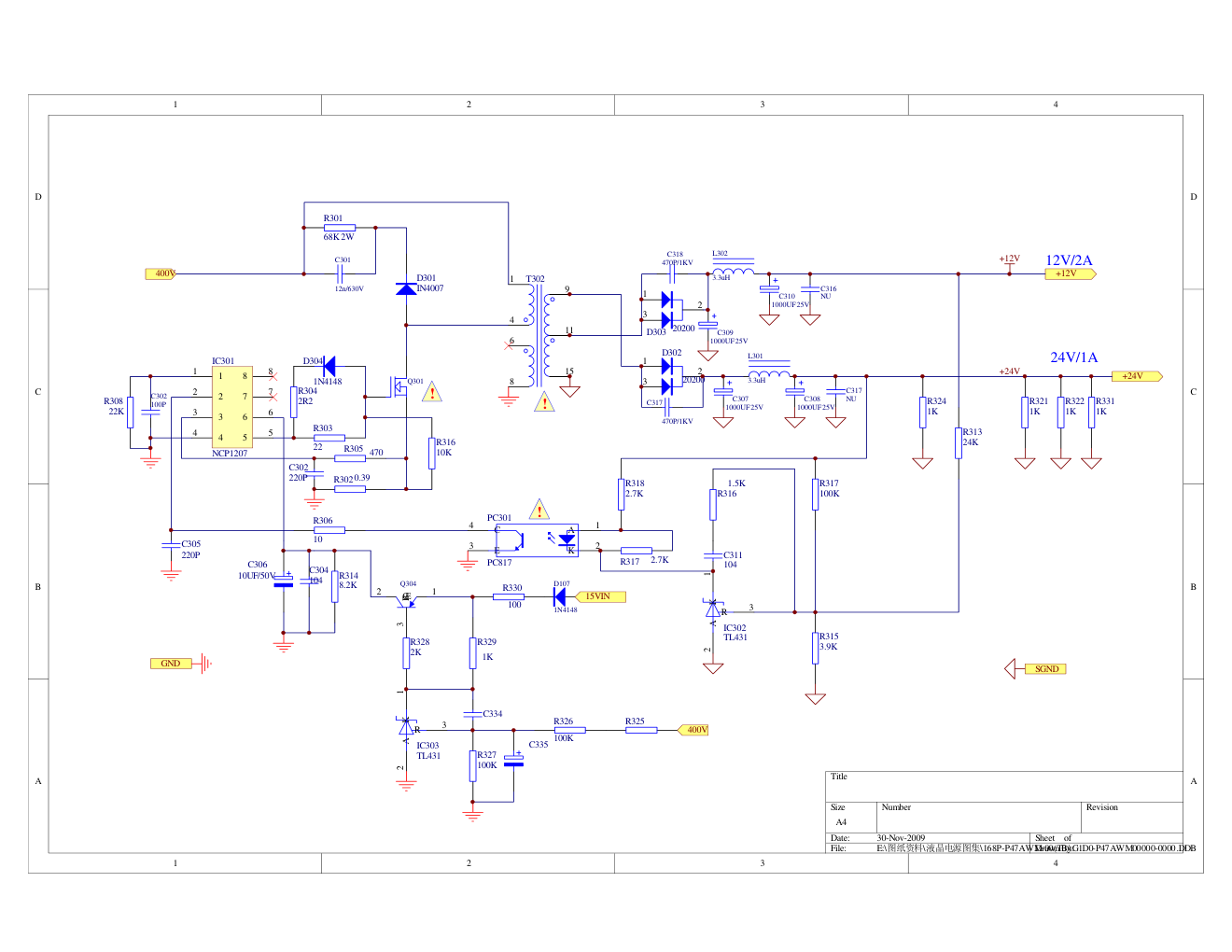Select the C335 electrolytic capacitor symbol

pyautogui.click(x=513, y=760)
